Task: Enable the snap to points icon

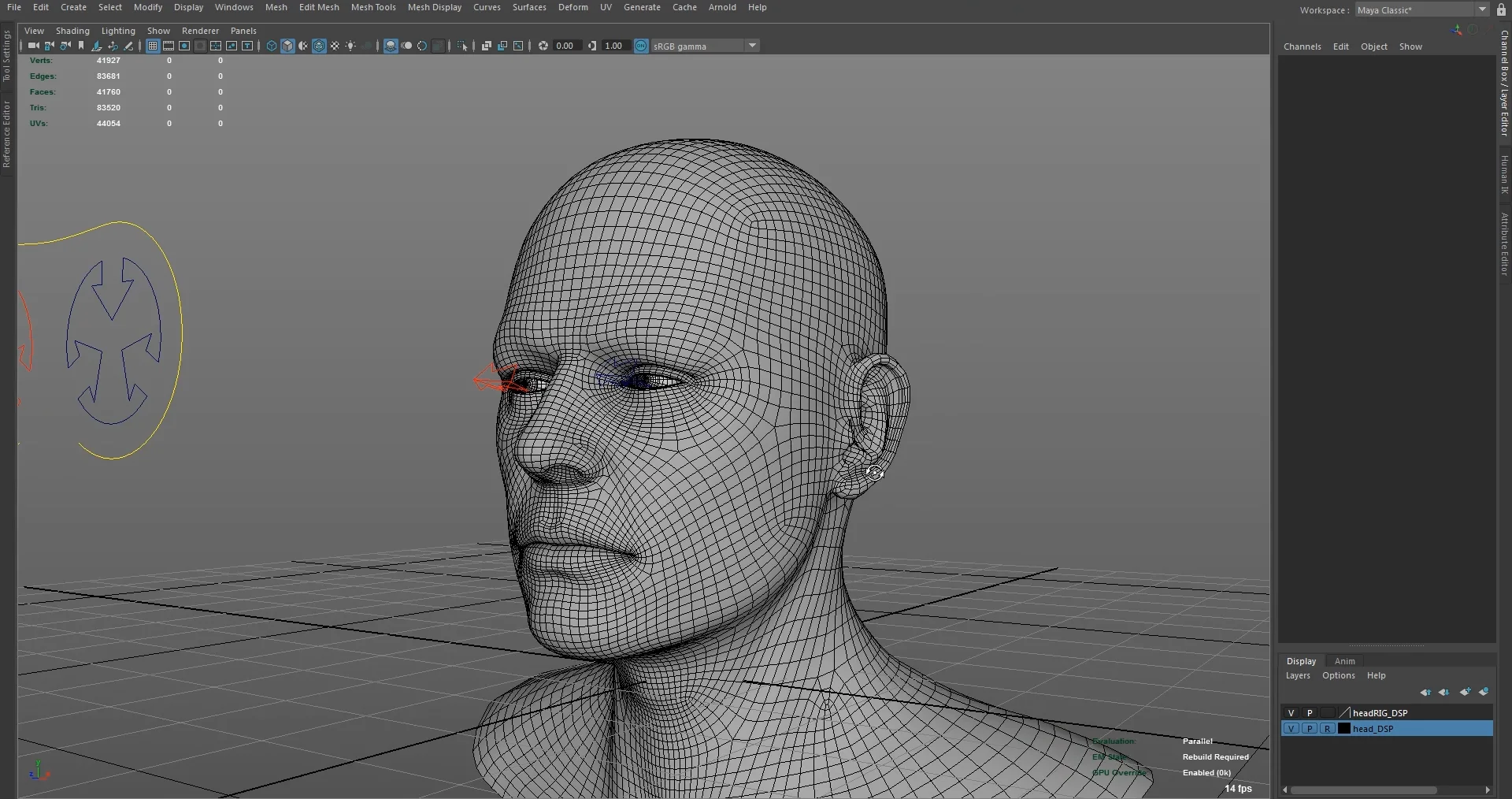Action: coord(184,46)
